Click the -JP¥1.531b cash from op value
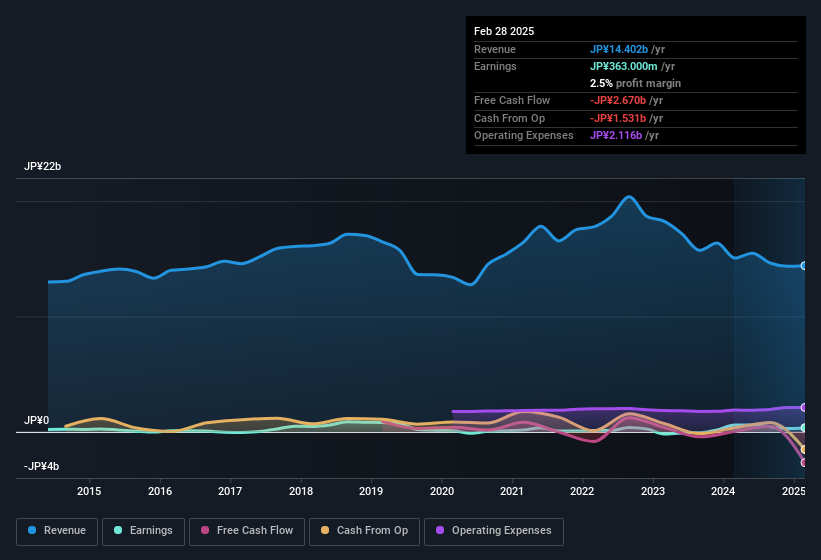 (618, 118)
